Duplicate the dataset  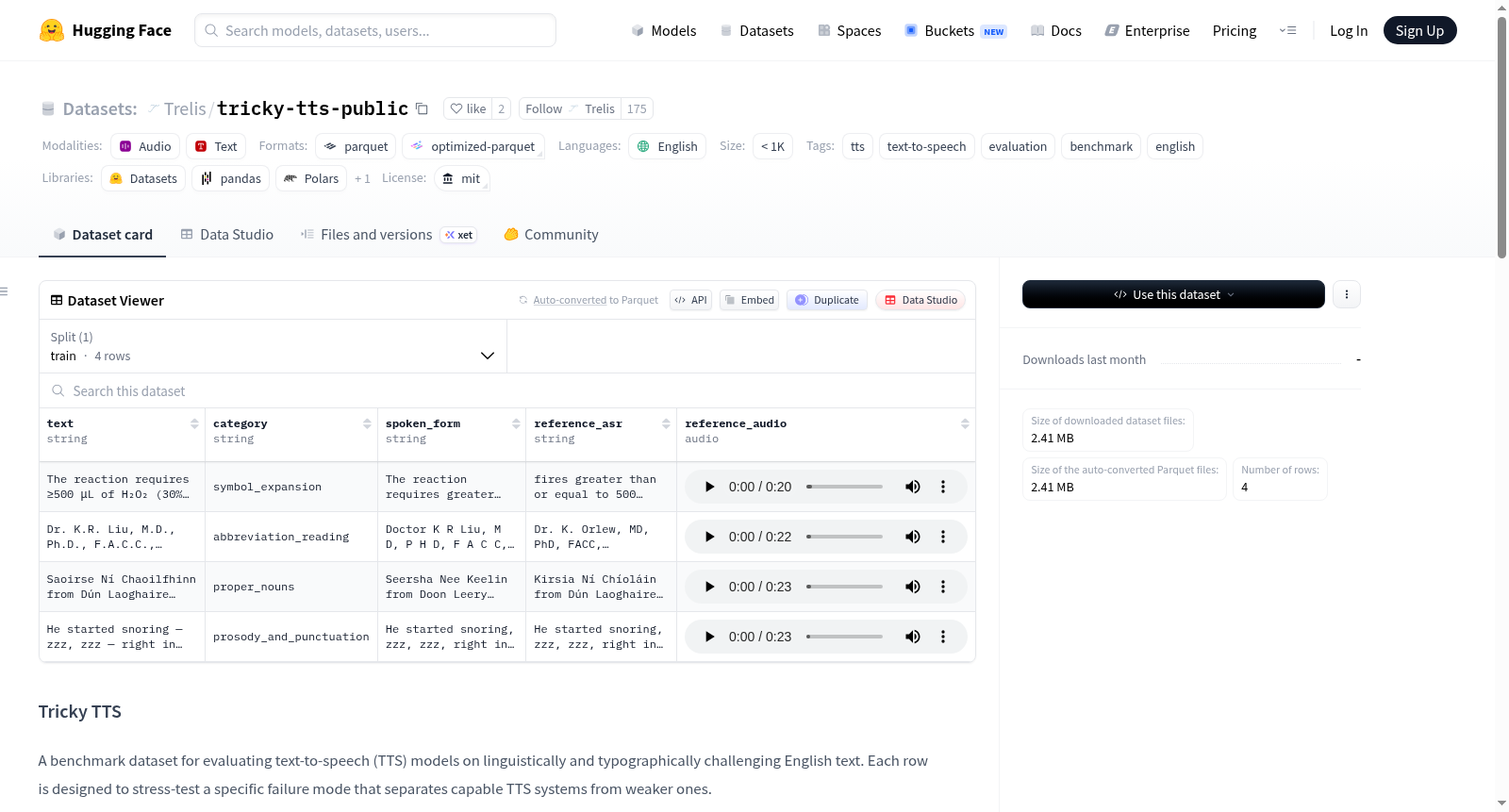pos(827,300)
